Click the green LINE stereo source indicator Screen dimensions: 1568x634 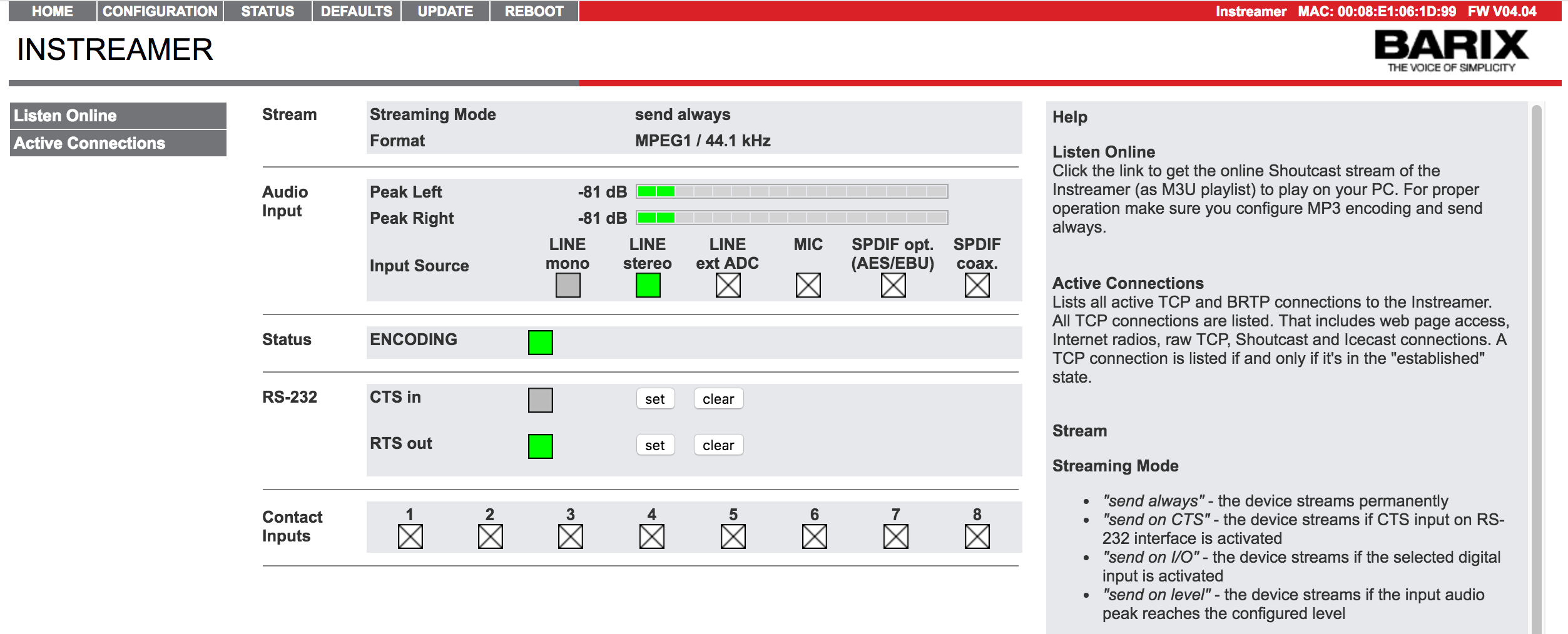(648, 285)
